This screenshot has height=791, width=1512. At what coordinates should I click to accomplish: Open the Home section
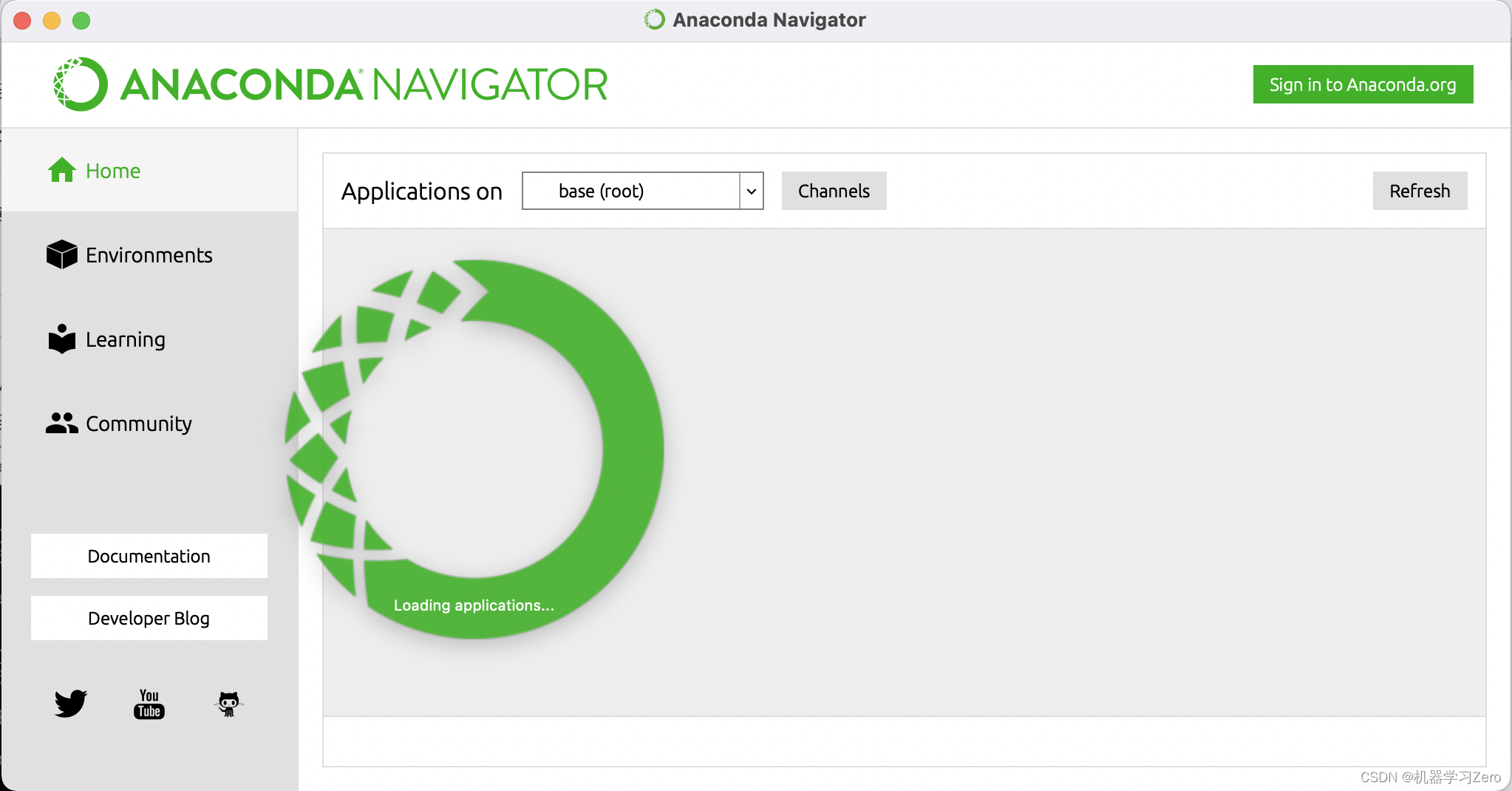(x=149, y=170)
